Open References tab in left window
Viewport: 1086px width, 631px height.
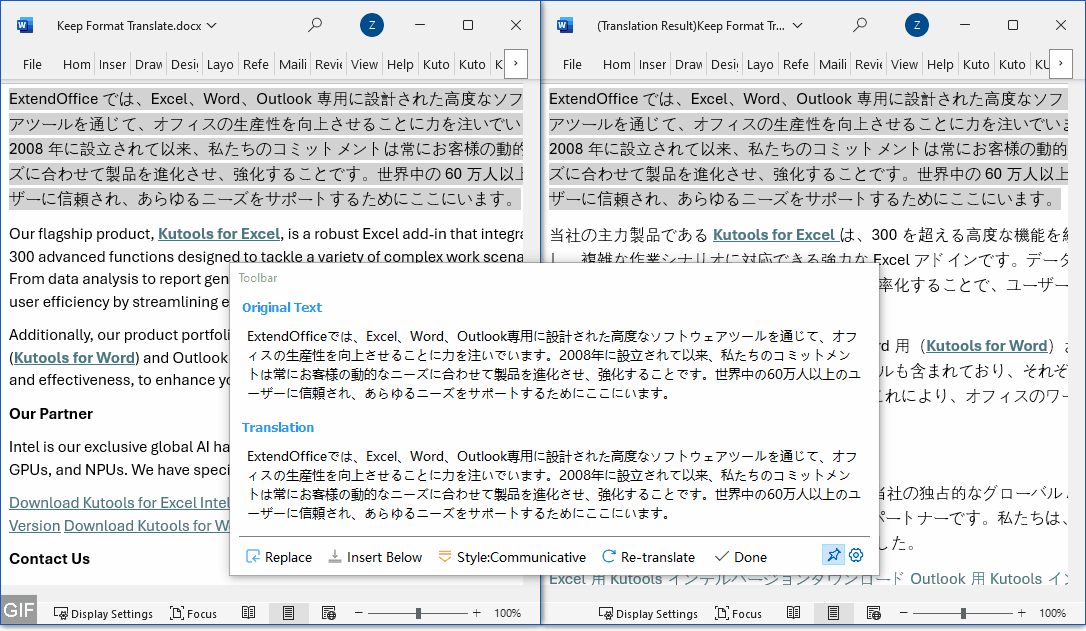pyautogui.click(x=256, y=64)
